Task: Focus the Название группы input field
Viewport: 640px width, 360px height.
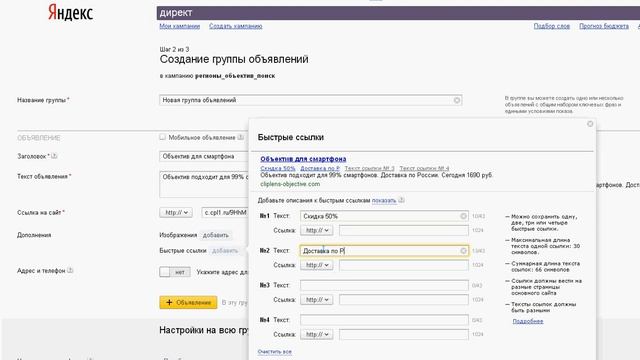Action: click(311, 100)
